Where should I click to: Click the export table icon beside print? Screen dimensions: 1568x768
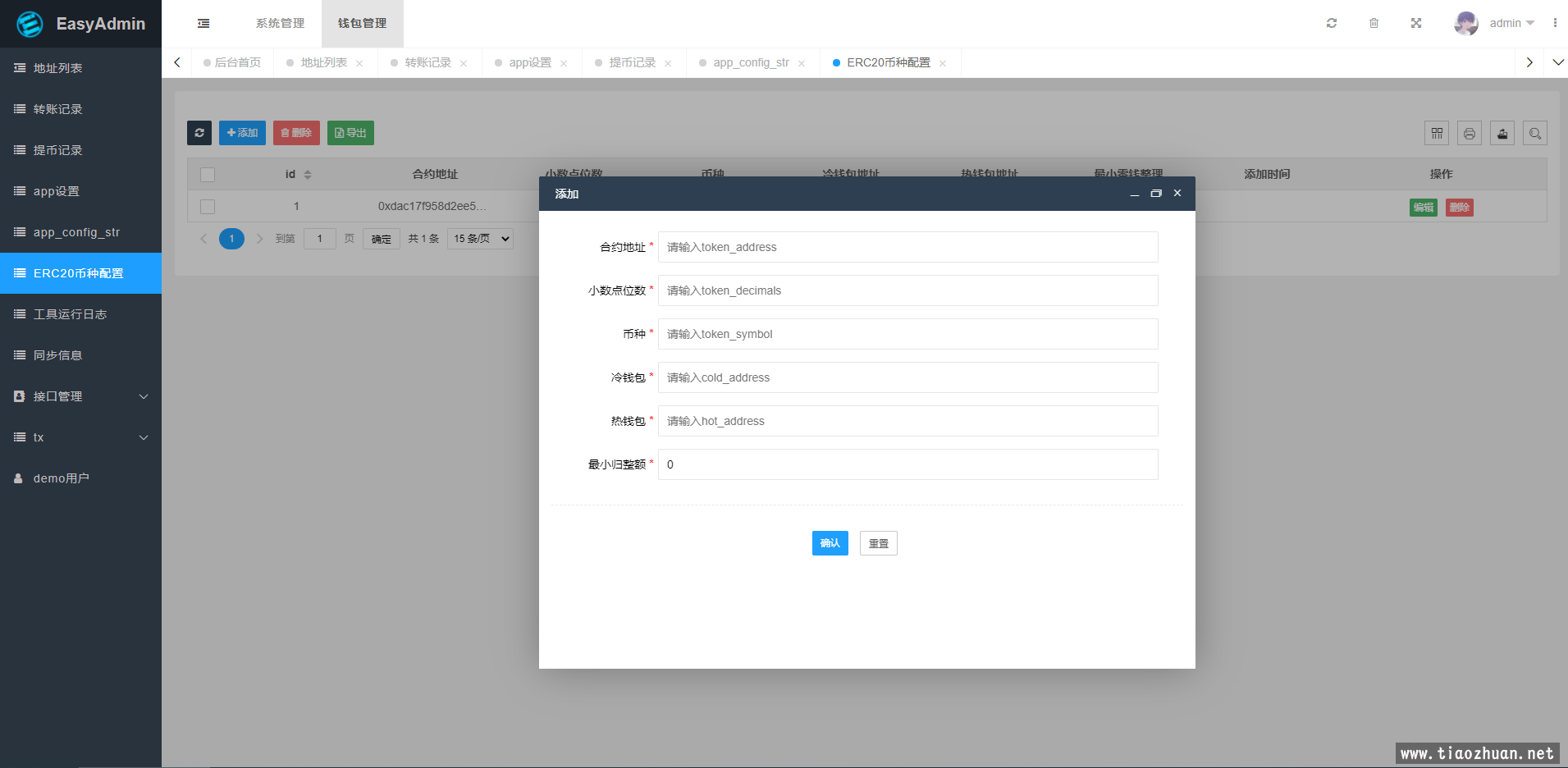coord(1502,133)
